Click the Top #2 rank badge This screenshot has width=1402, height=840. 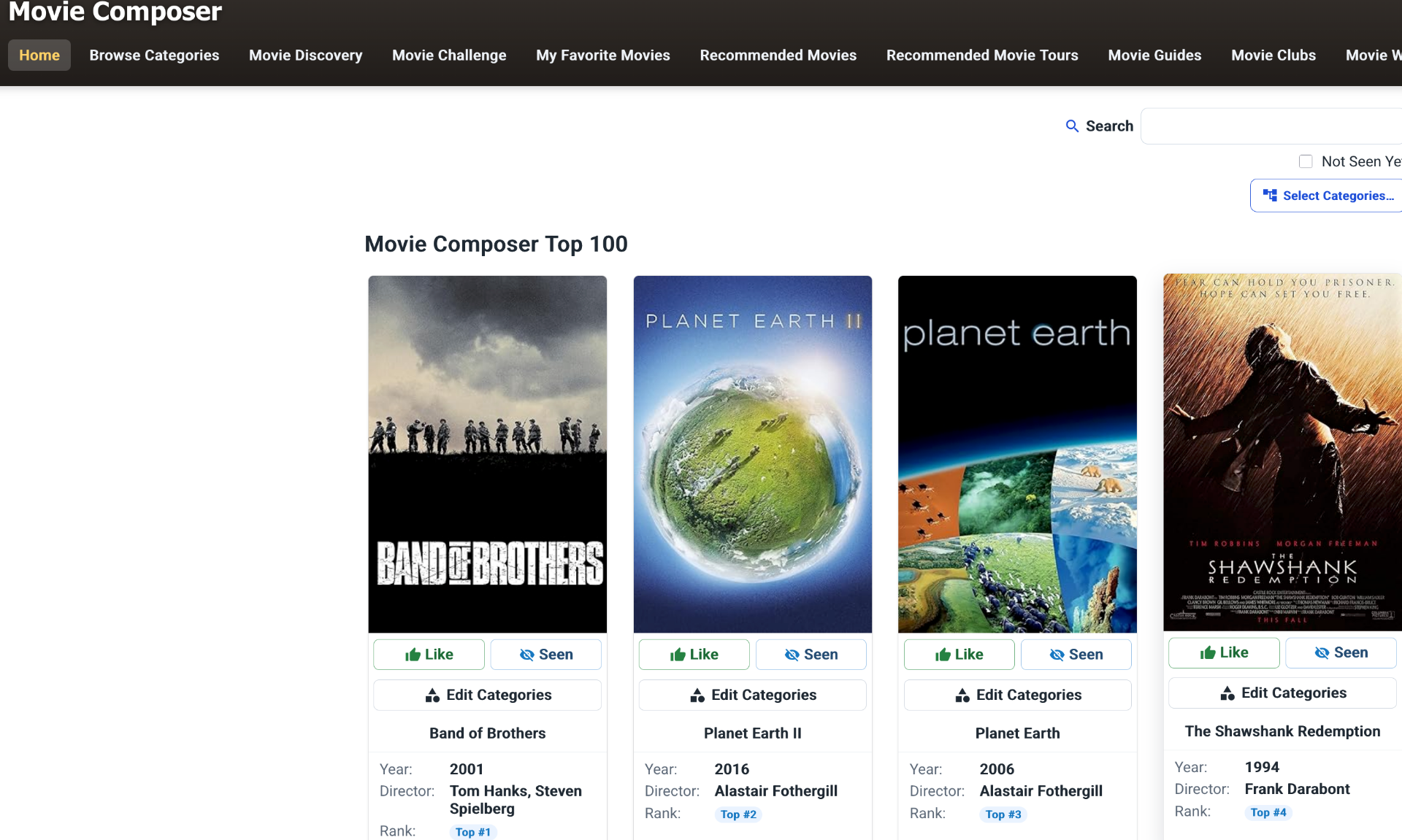[738, 814]
